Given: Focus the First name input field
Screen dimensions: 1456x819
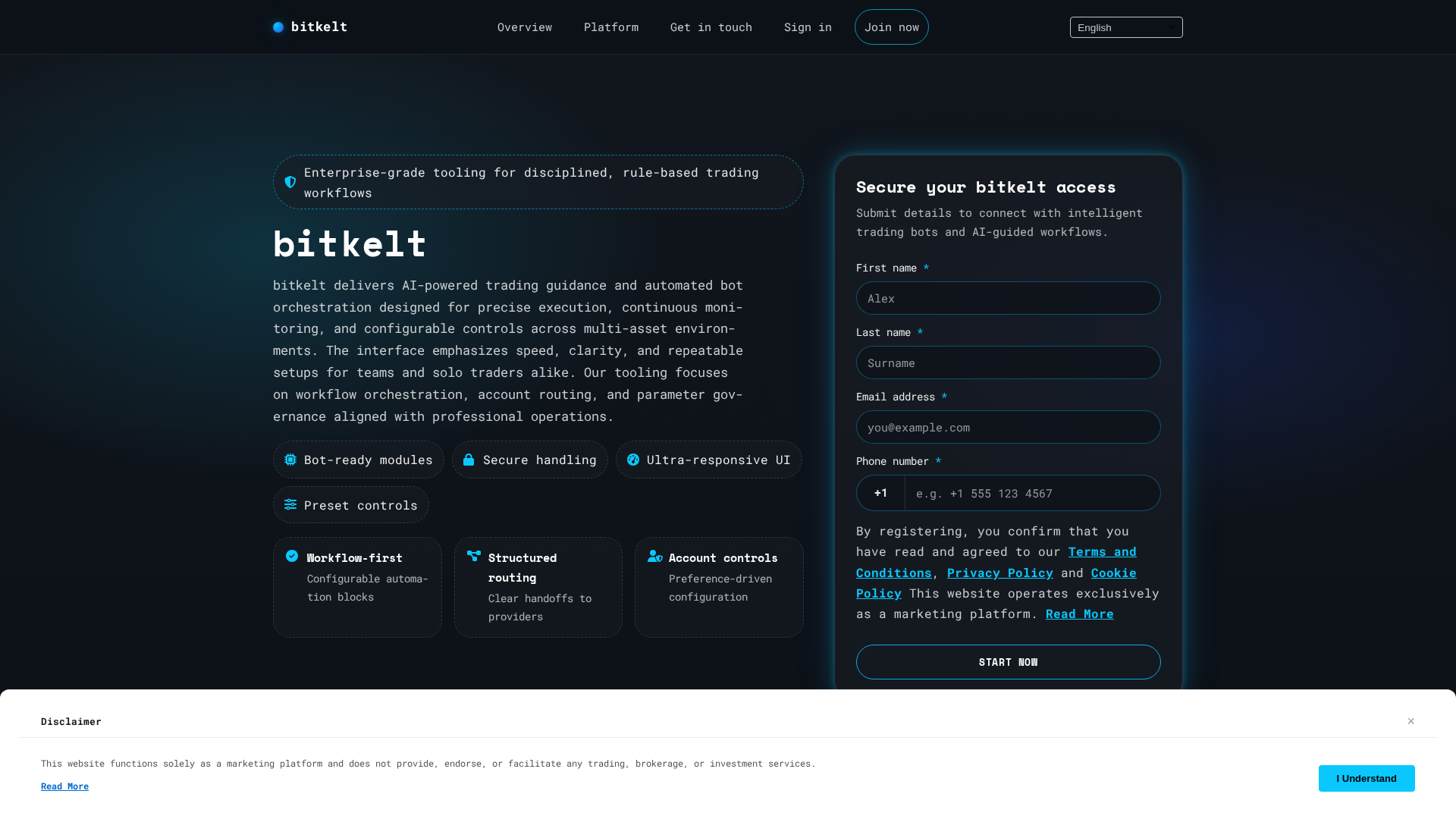Looking at the screenshot, I should [1009, 298].
